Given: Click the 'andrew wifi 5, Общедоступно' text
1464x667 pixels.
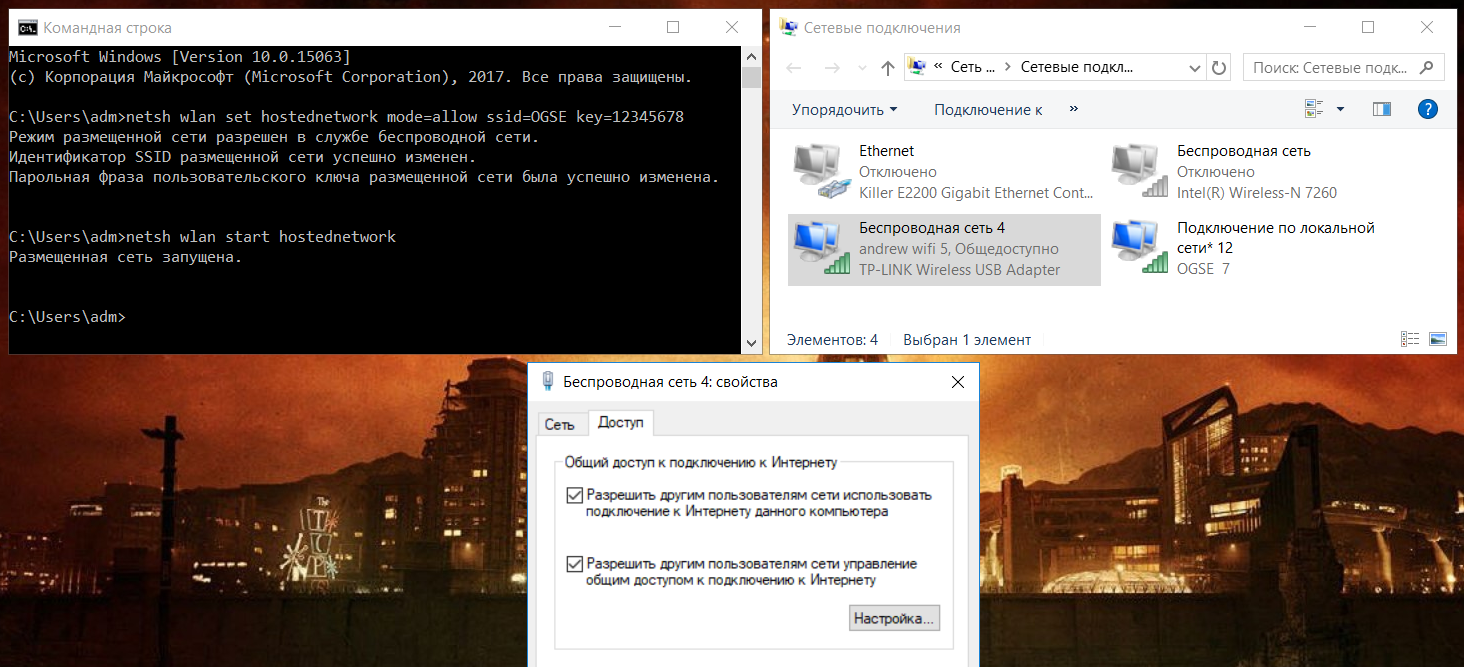Looking at the screenshot, I should pos(959,249).
